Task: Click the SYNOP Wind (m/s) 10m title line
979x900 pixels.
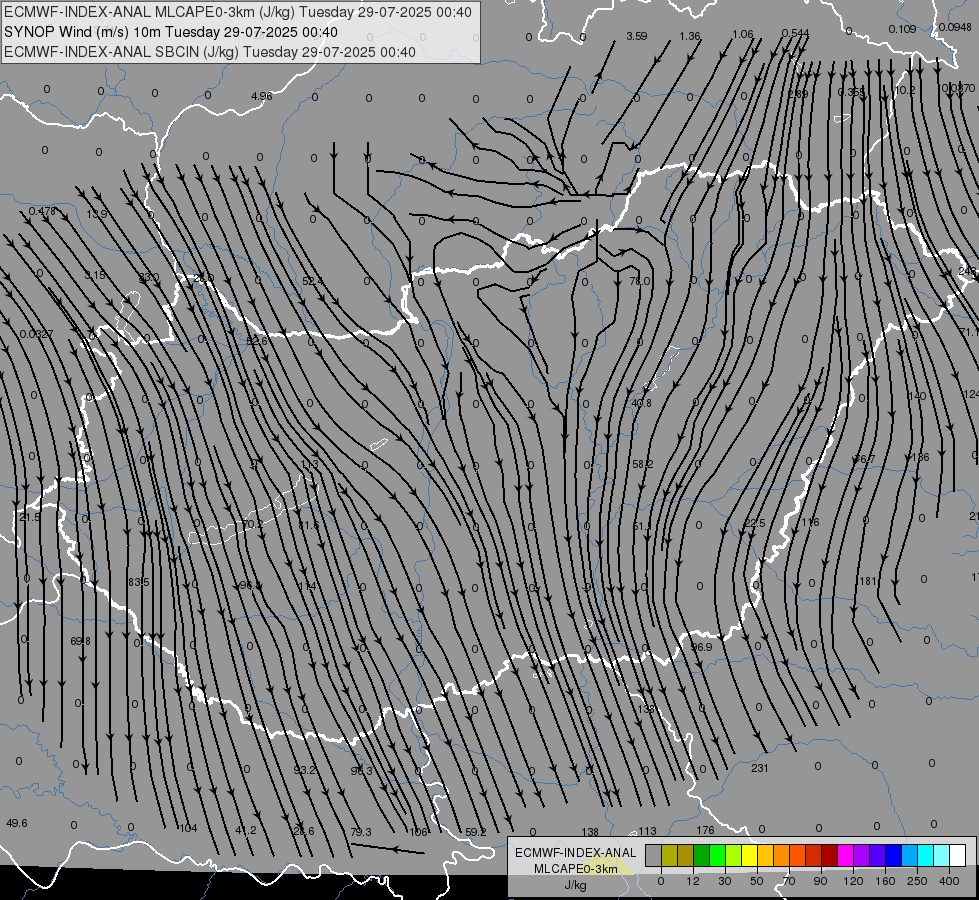Action: [x=170, y=32]
